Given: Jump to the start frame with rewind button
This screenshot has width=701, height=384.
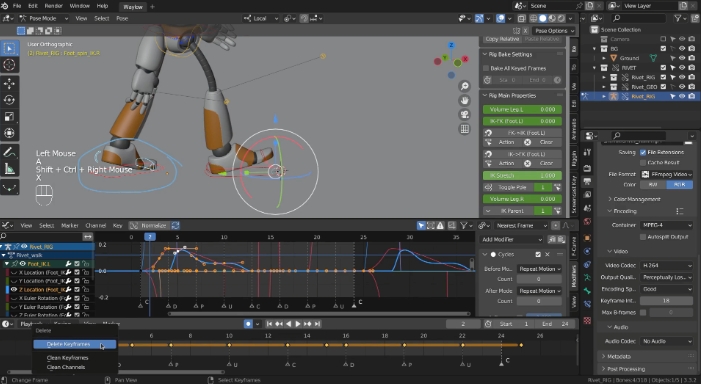Looking at the screenshot, I should [269, 324].
